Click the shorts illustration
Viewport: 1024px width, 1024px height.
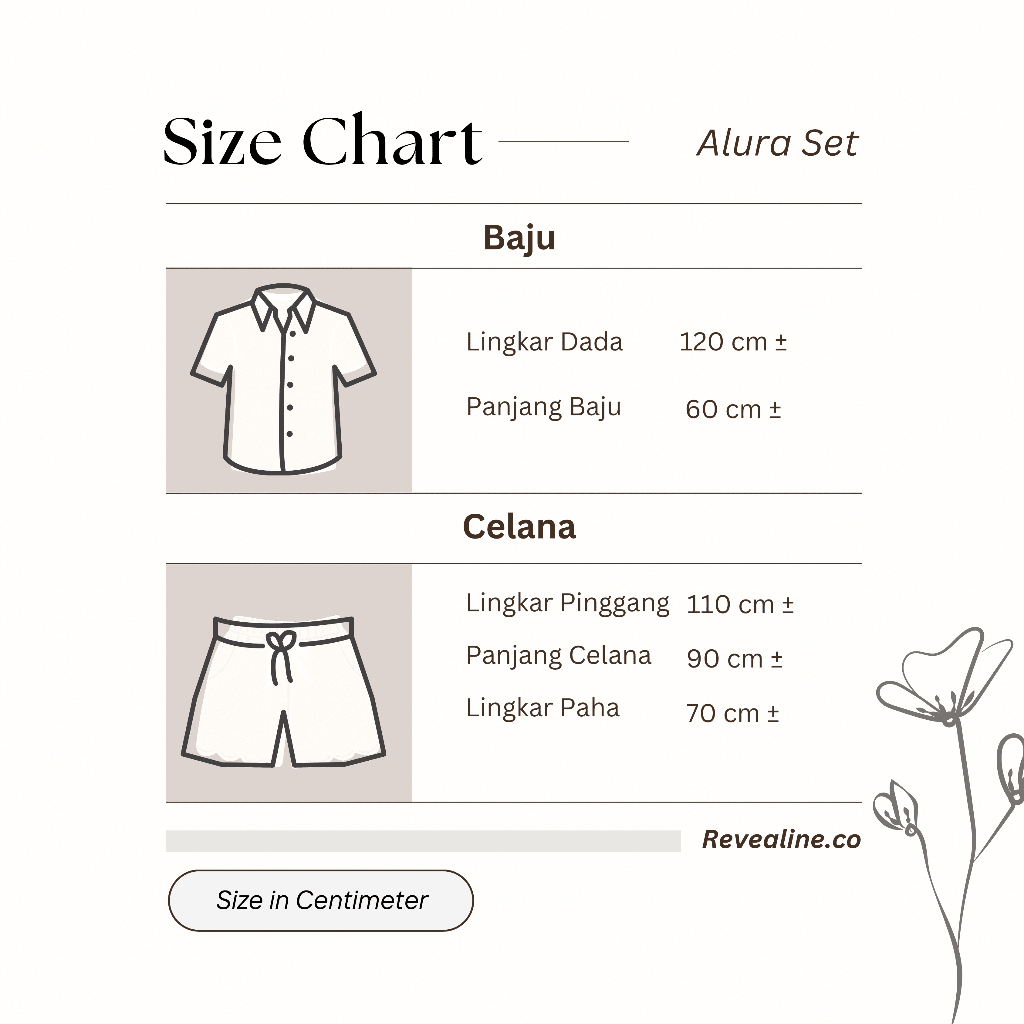283,690
